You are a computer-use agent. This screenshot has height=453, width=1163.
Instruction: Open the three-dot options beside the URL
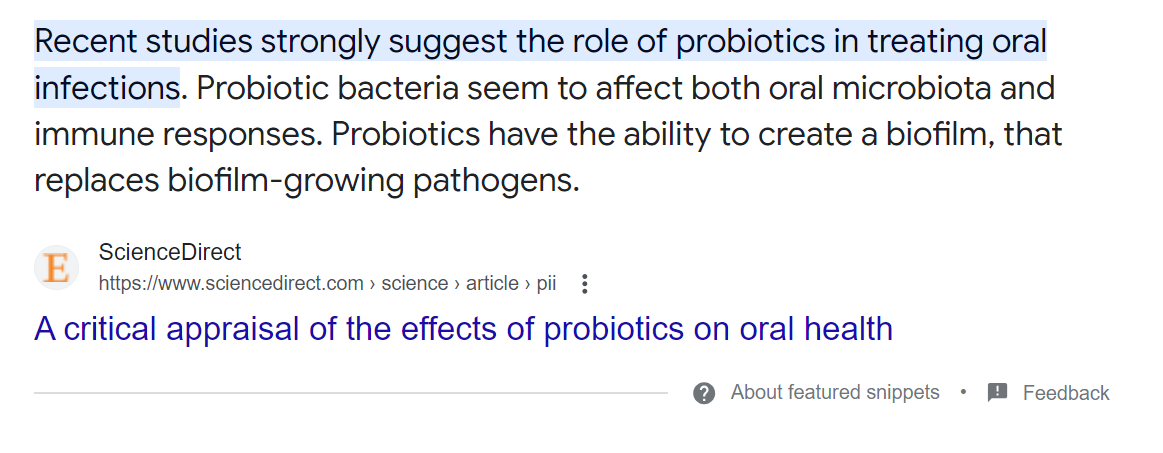coord(585,284)
